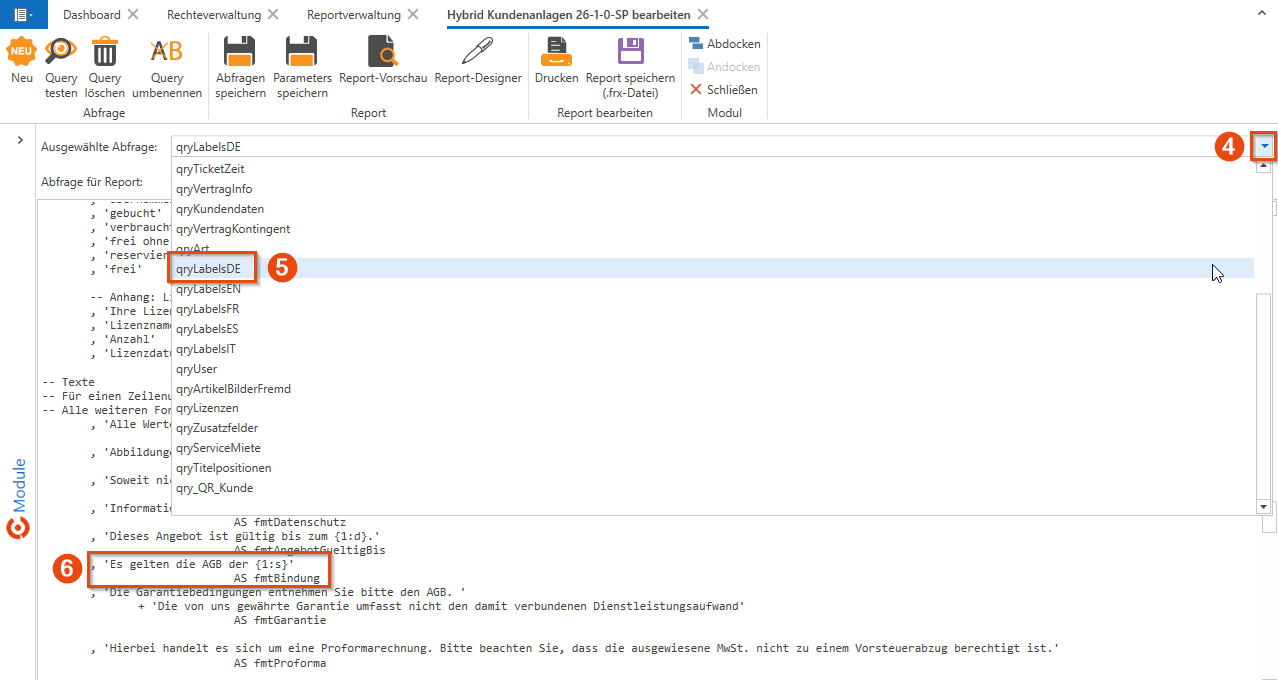Click the AS fmtProforma line
1278x680 pixels.
click(279, 663)
